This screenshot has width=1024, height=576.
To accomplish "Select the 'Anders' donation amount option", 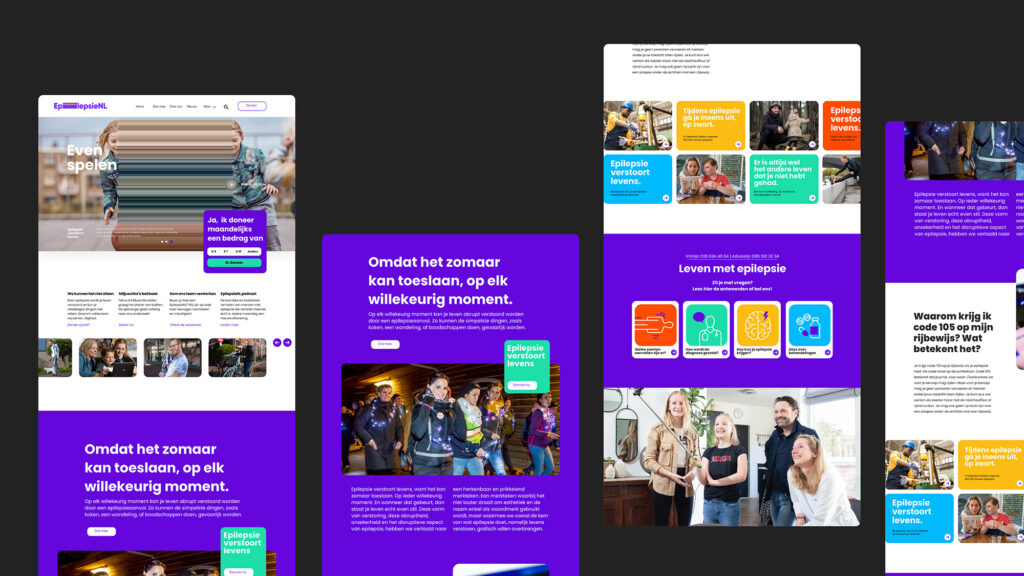I will 254,252.
